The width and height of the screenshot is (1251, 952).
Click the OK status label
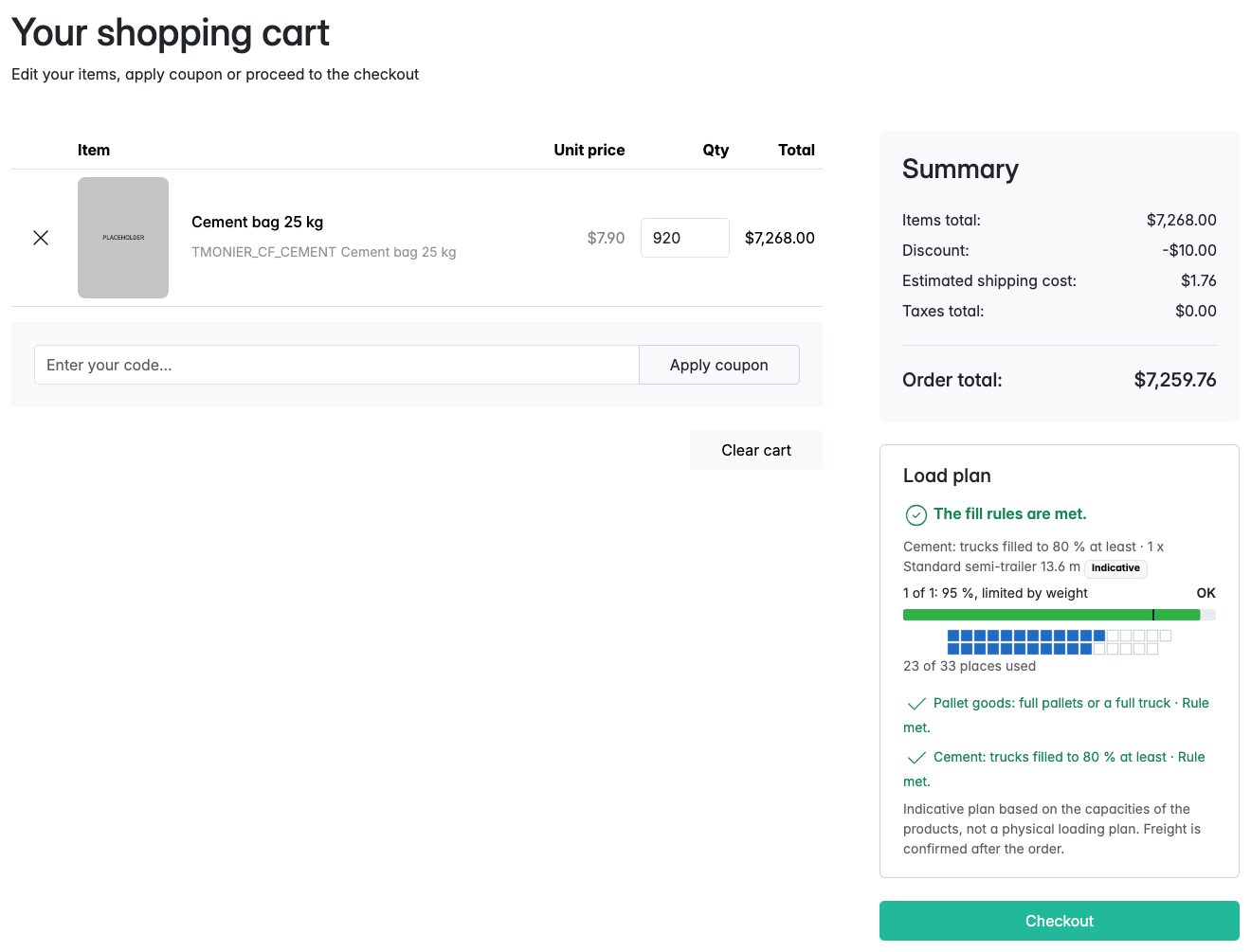pos(1206,593)
